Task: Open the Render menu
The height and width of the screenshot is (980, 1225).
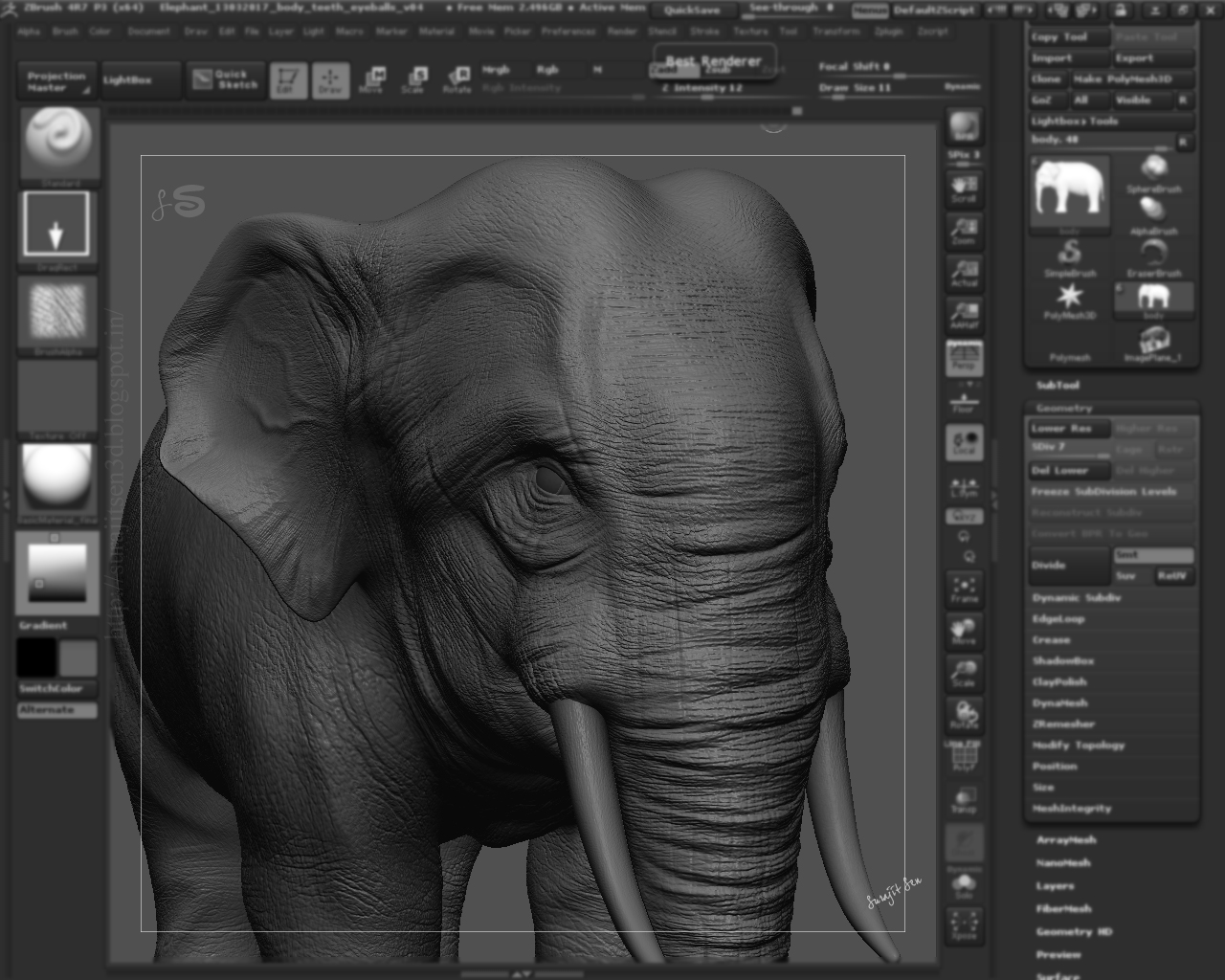Action: [622, 32]
